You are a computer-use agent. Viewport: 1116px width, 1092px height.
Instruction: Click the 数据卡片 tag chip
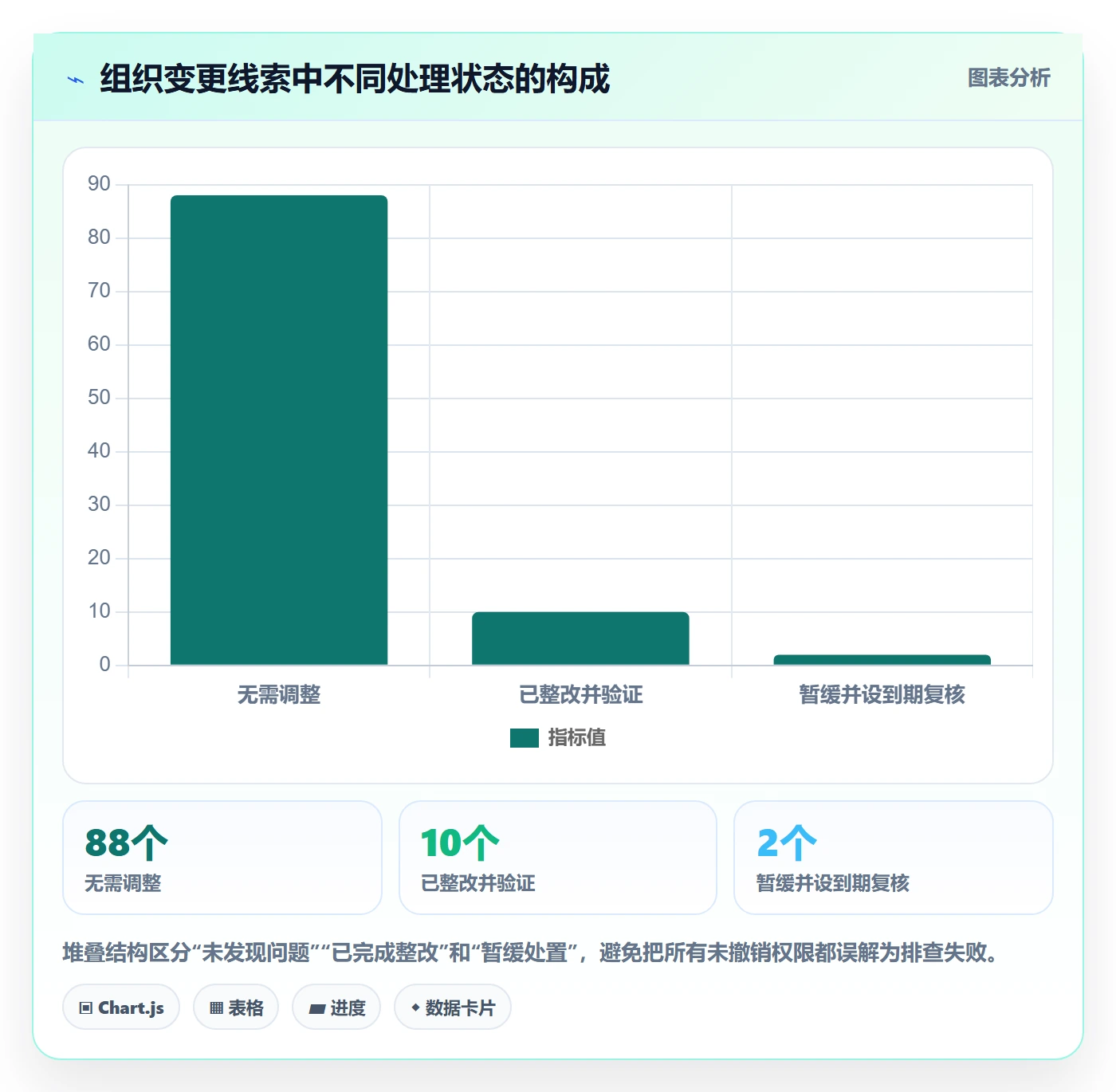click(x=453, y=1008)
